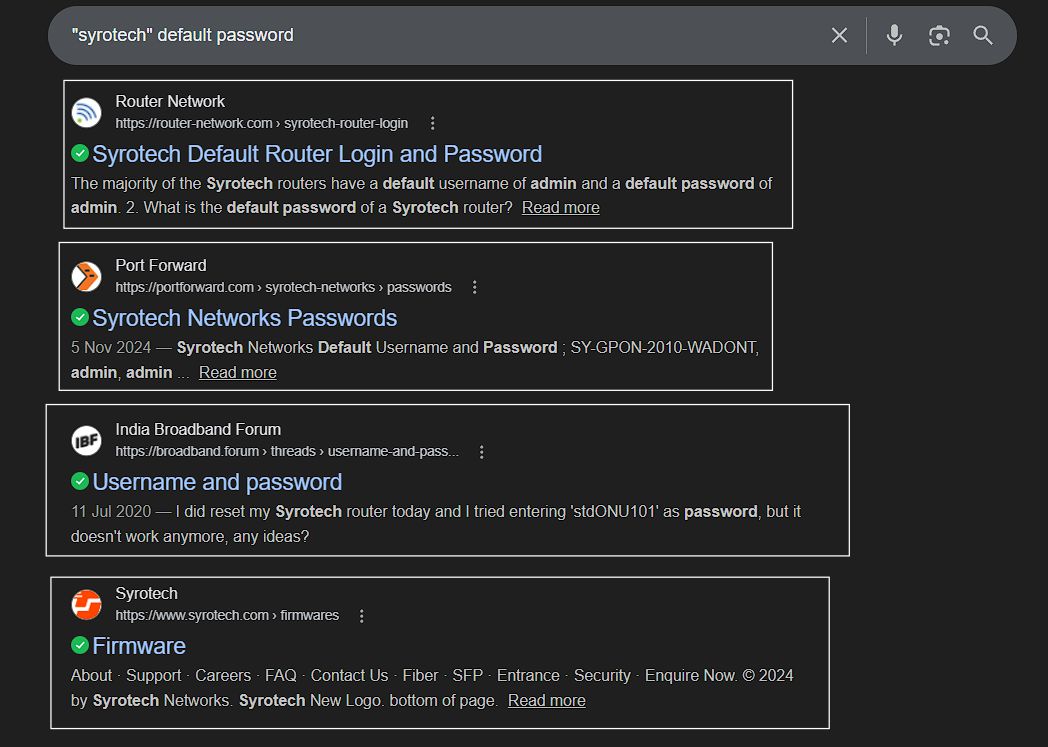Open the three-dot menu for the Router Network result
1048x747 pixels.
click(432, 121)
